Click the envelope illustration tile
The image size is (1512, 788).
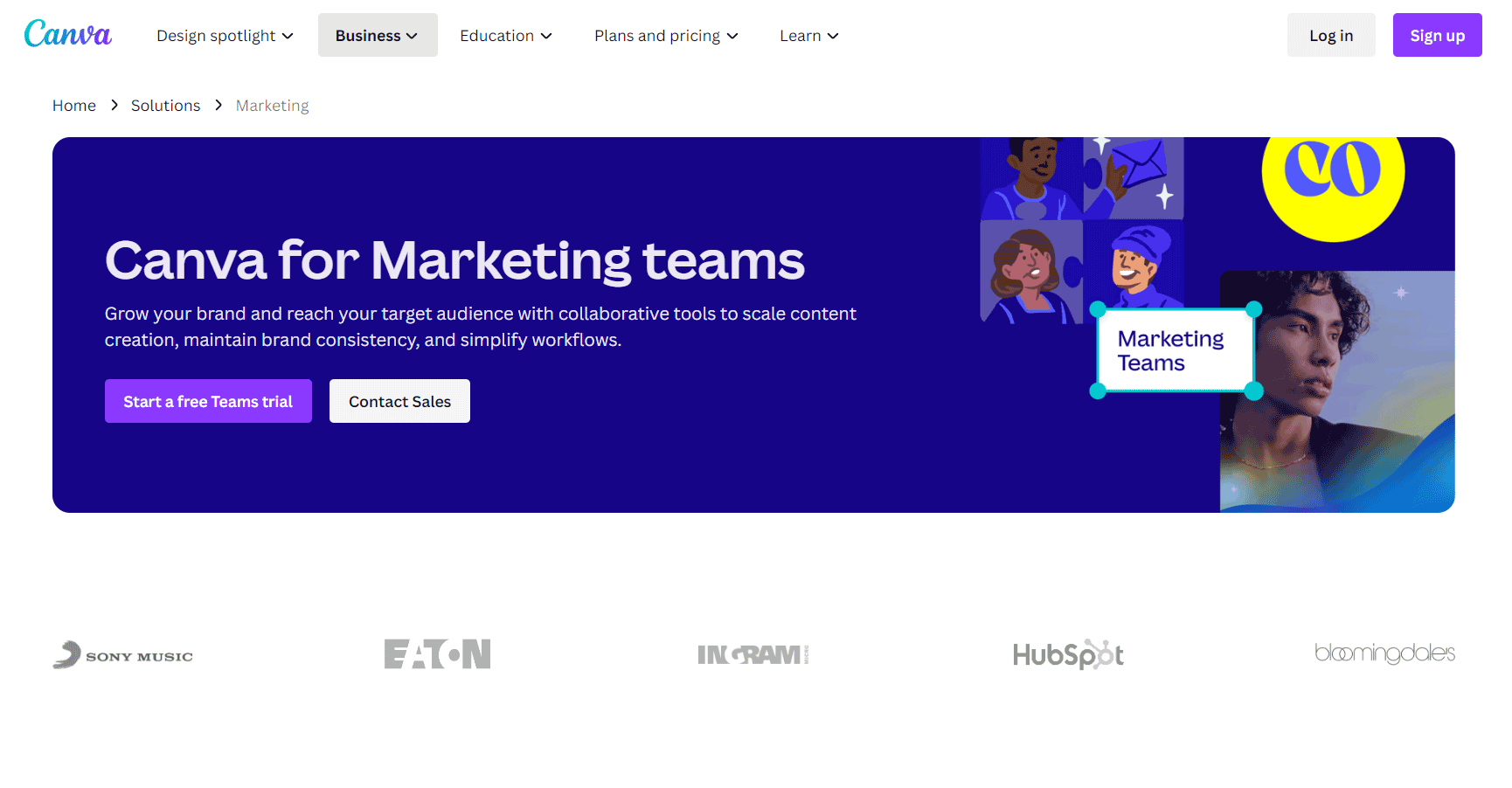1134,177
